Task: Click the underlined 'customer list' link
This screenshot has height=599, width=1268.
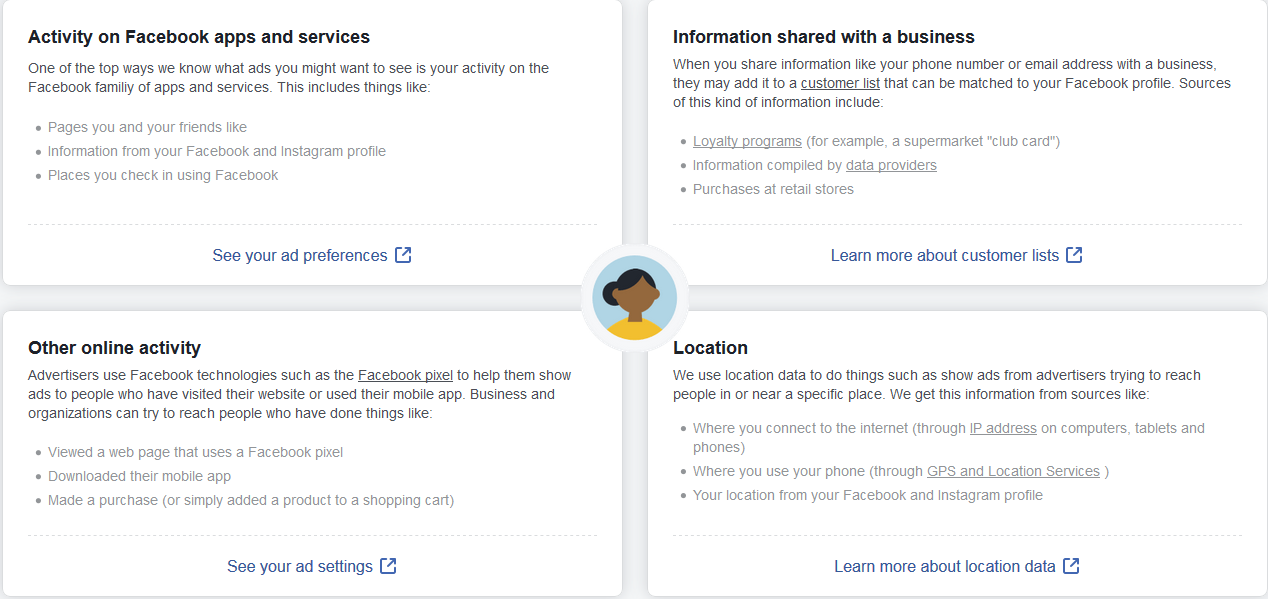Action: point(840,83)
